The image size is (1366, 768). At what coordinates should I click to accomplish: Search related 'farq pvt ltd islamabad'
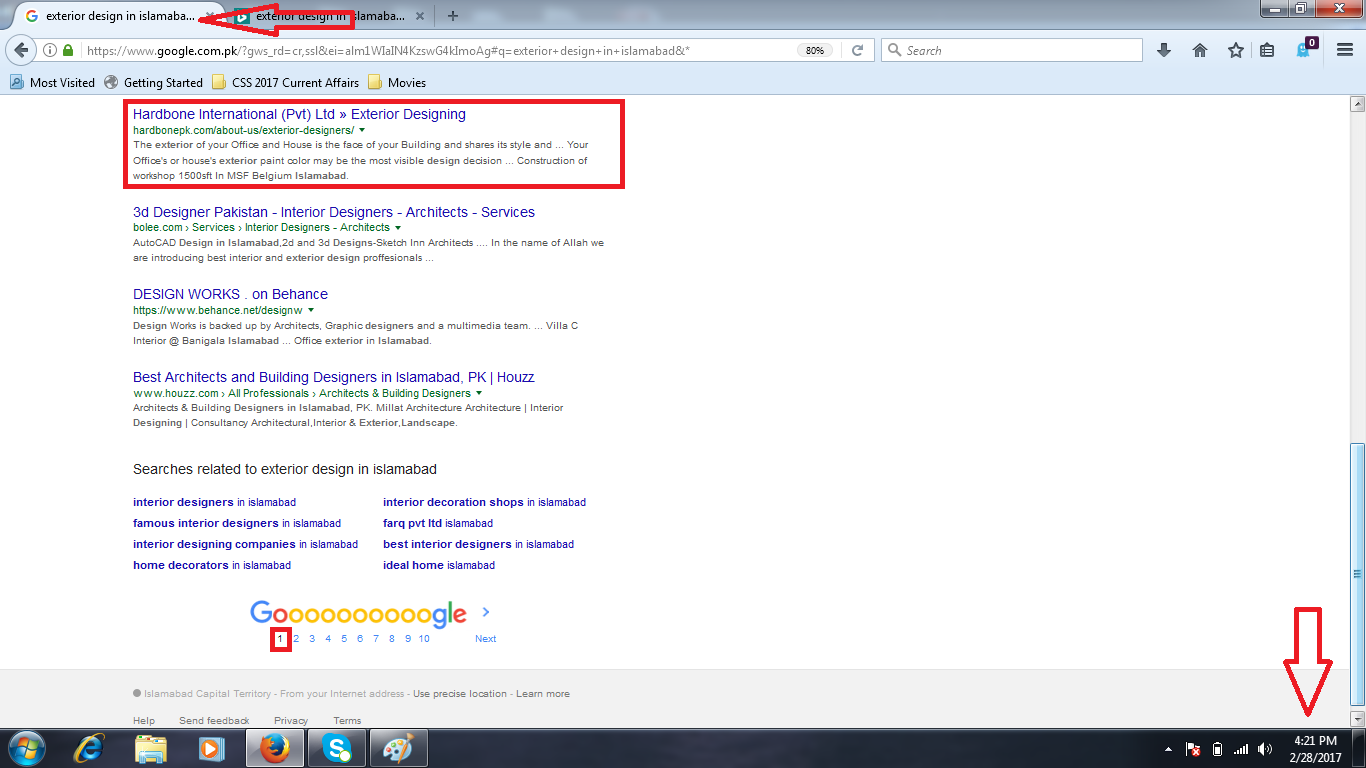point(438,523)
